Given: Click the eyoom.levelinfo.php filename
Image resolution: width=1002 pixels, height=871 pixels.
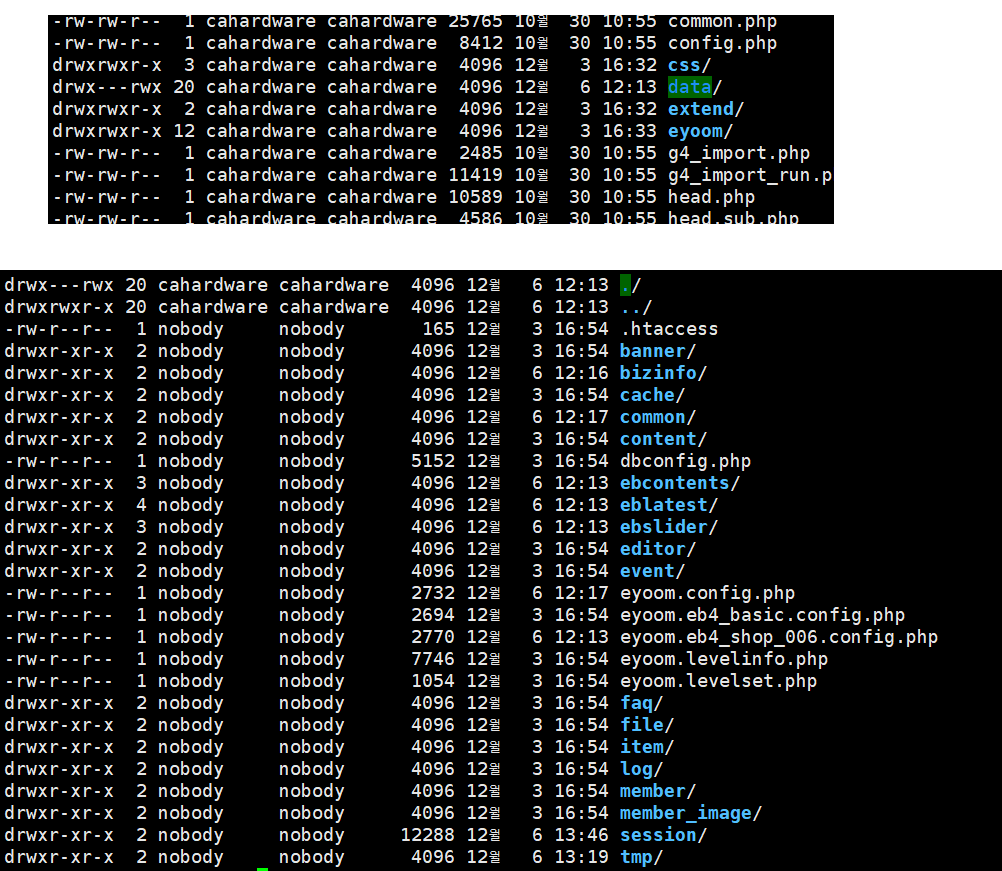Looking at the screenshot, I should coord(724,659).
